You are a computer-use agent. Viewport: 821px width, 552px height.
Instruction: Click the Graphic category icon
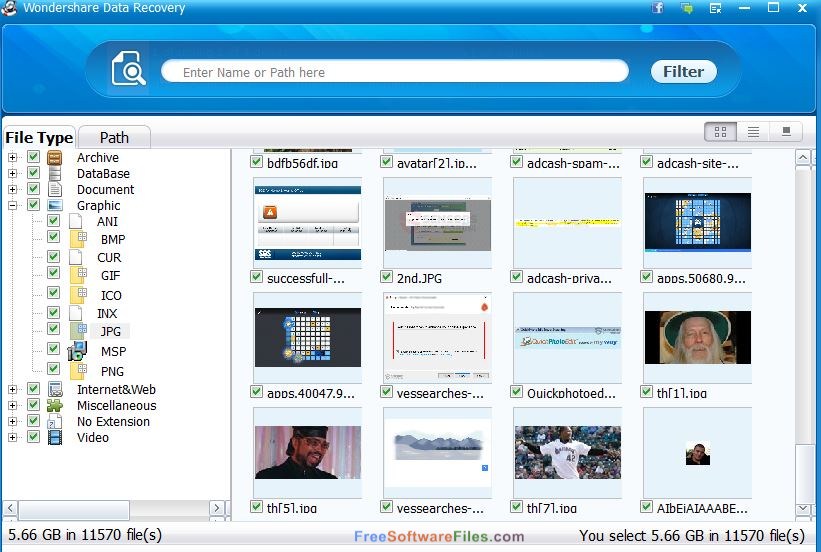pyautogui.click(x=54, y=205)
